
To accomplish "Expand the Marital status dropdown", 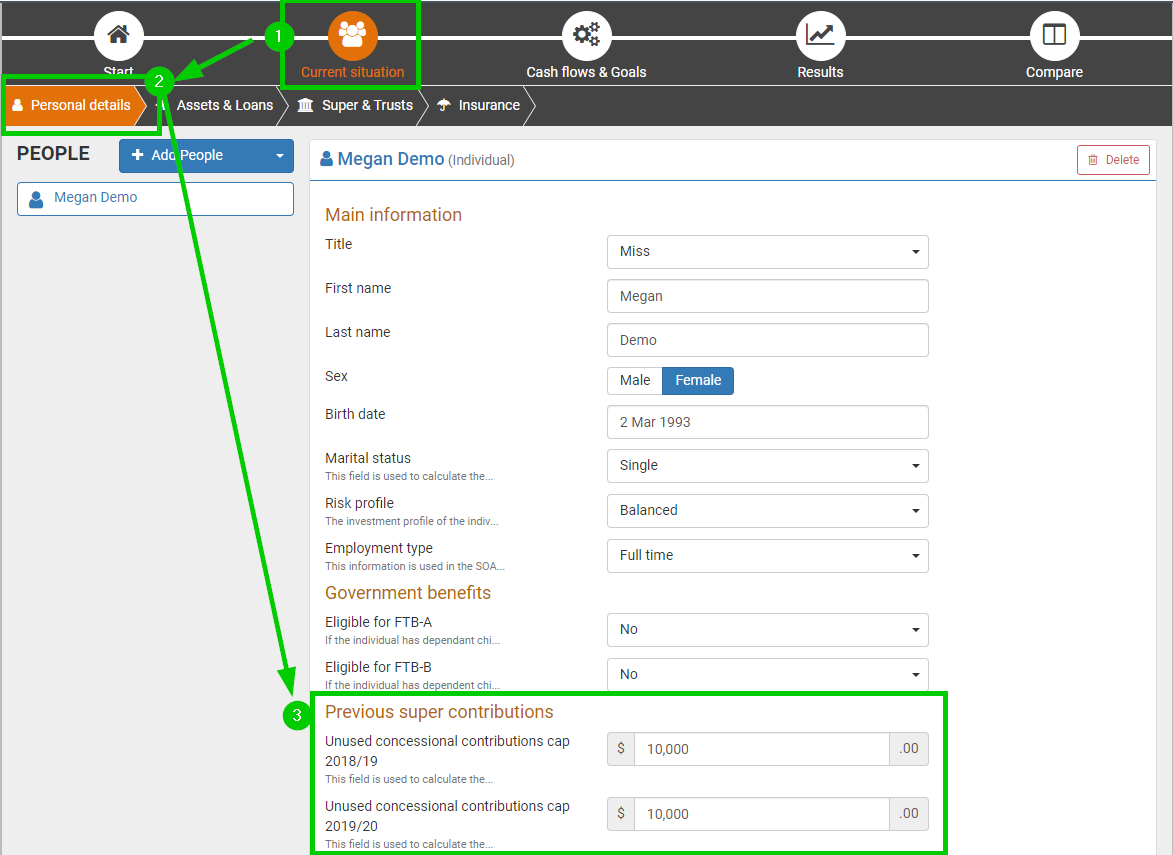I will click(767, 466).
